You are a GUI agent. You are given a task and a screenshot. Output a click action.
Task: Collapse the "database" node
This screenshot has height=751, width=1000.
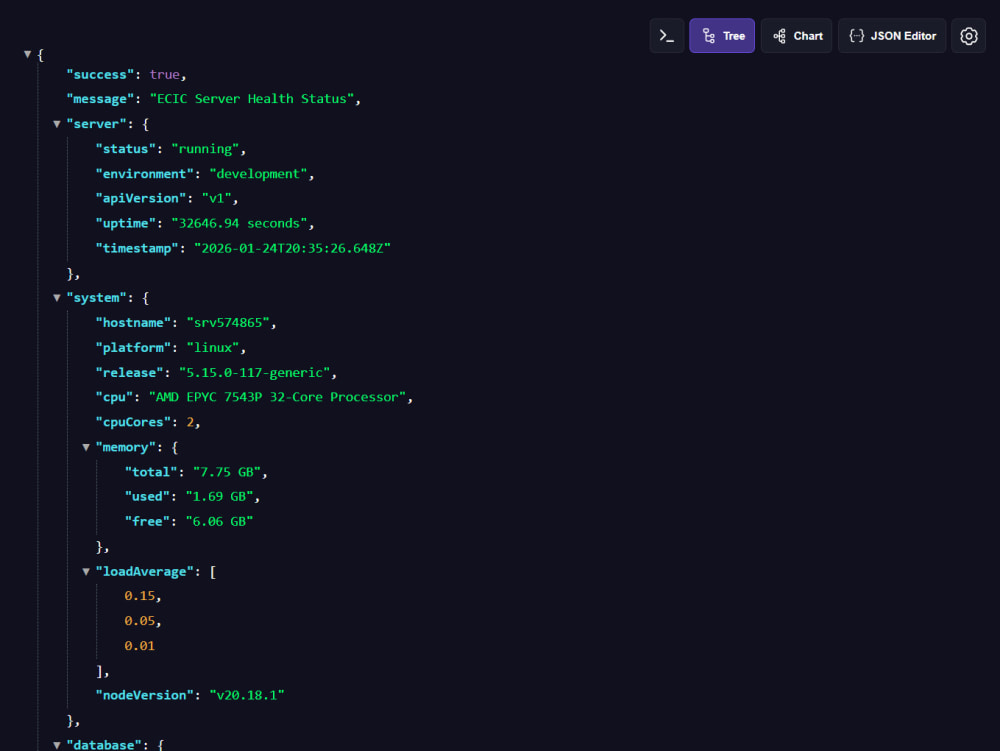57,745
